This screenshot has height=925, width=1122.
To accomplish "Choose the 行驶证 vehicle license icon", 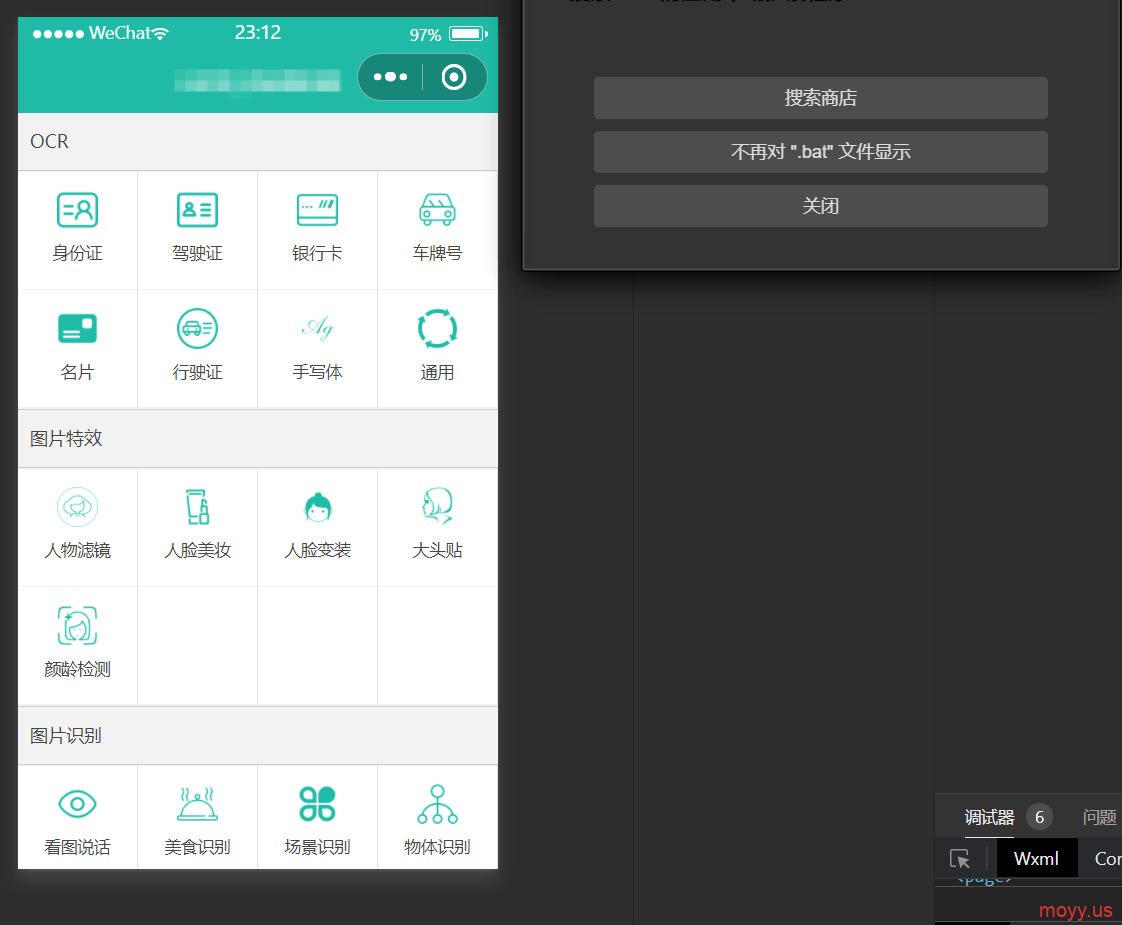I will 197,328.
